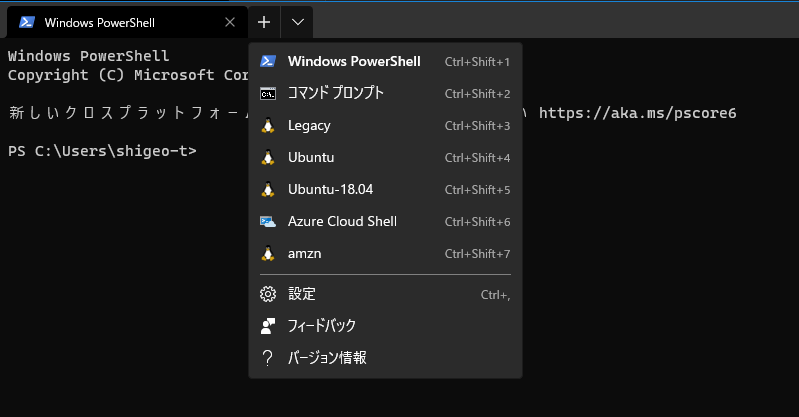
Task: Close the Windows PowerShell tab
Action: coord(230,22)
